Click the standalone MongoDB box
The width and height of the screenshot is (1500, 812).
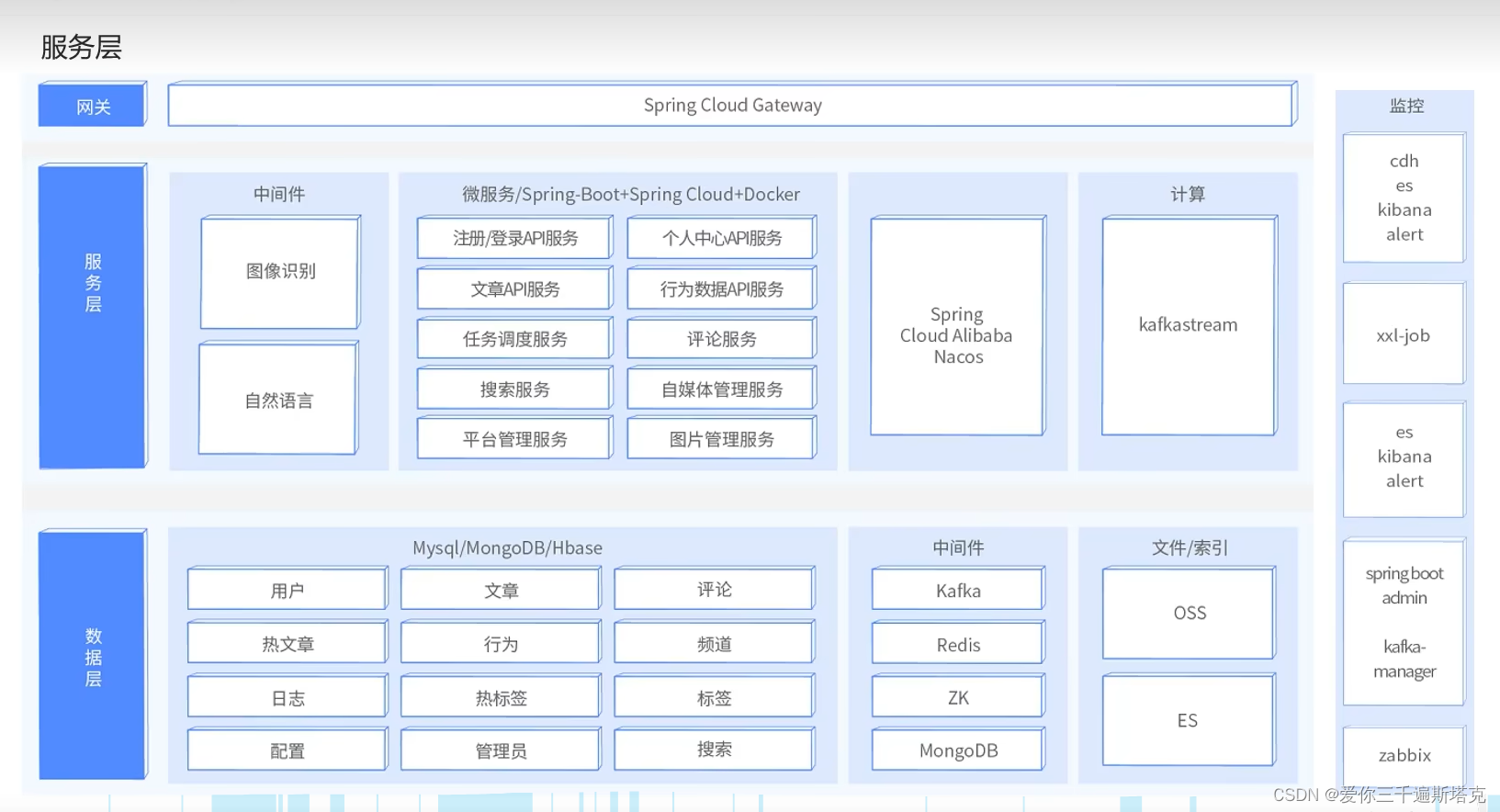(958, 750)
